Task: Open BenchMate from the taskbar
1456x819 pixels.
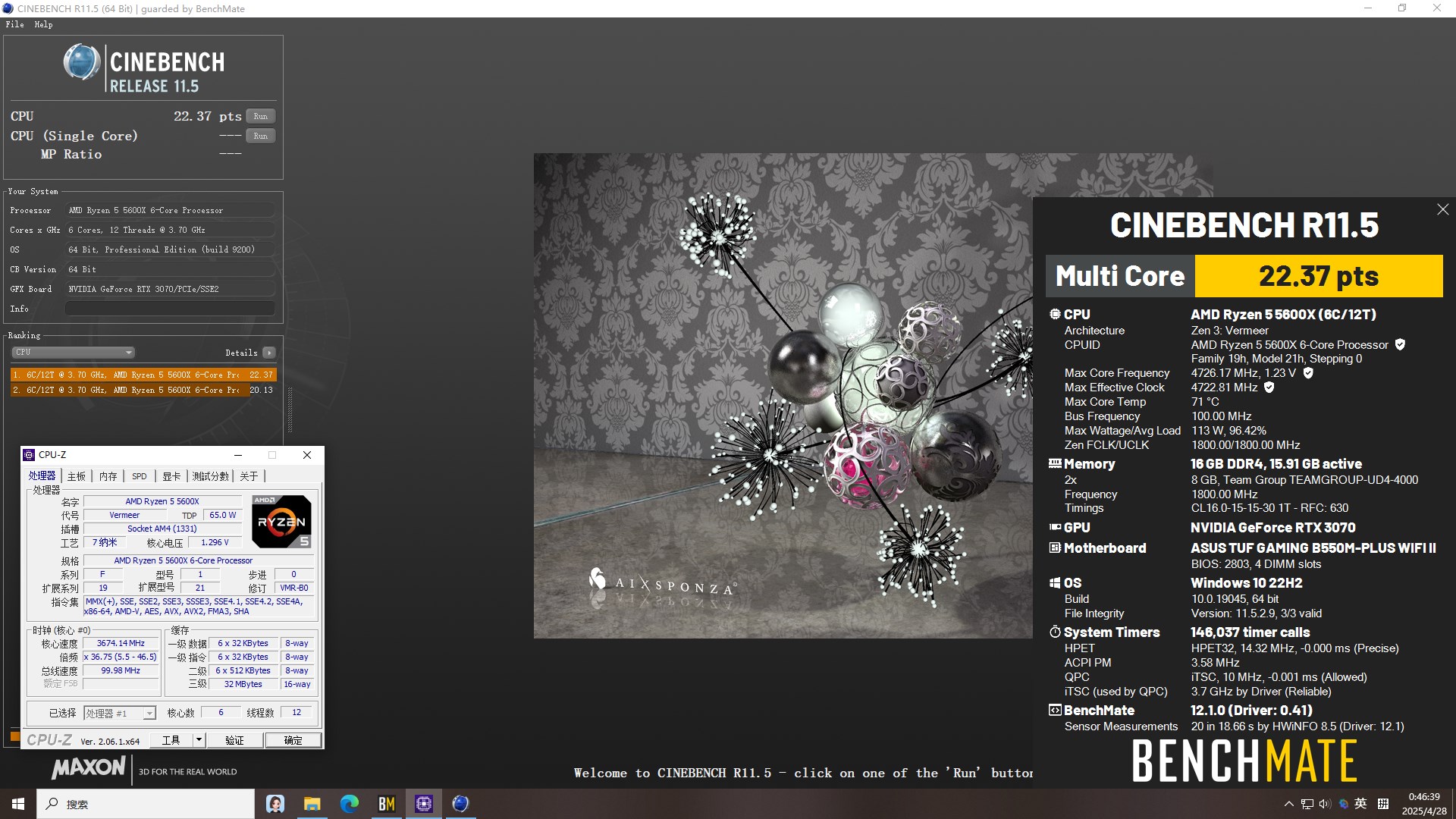Action: point(386,804)
